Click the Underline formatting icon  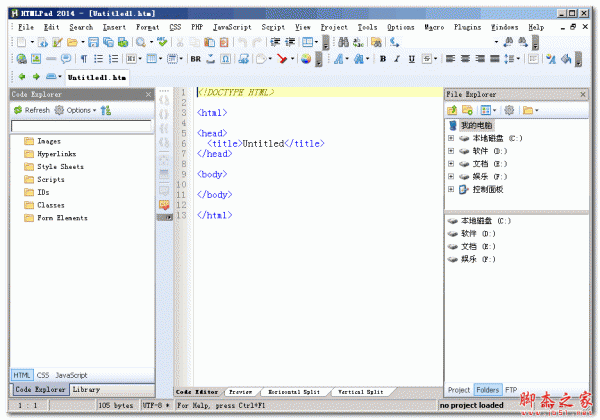tap(411, 59)
